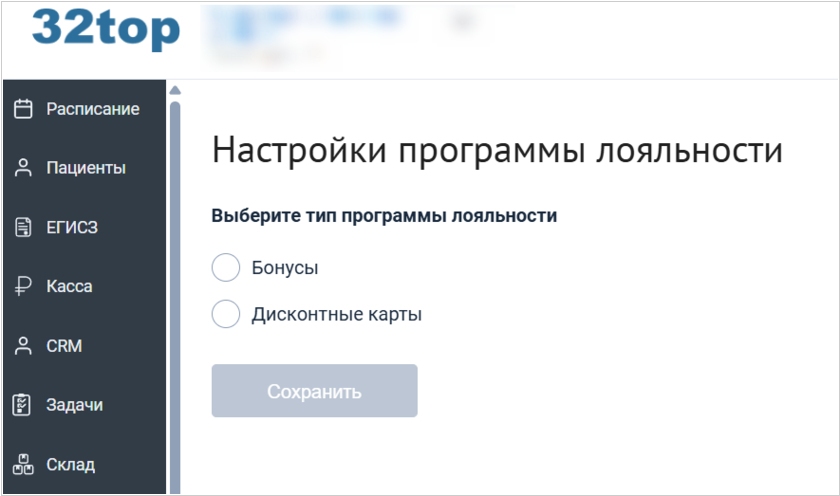Click the boxes icon beside Склад

click(23, 464)
